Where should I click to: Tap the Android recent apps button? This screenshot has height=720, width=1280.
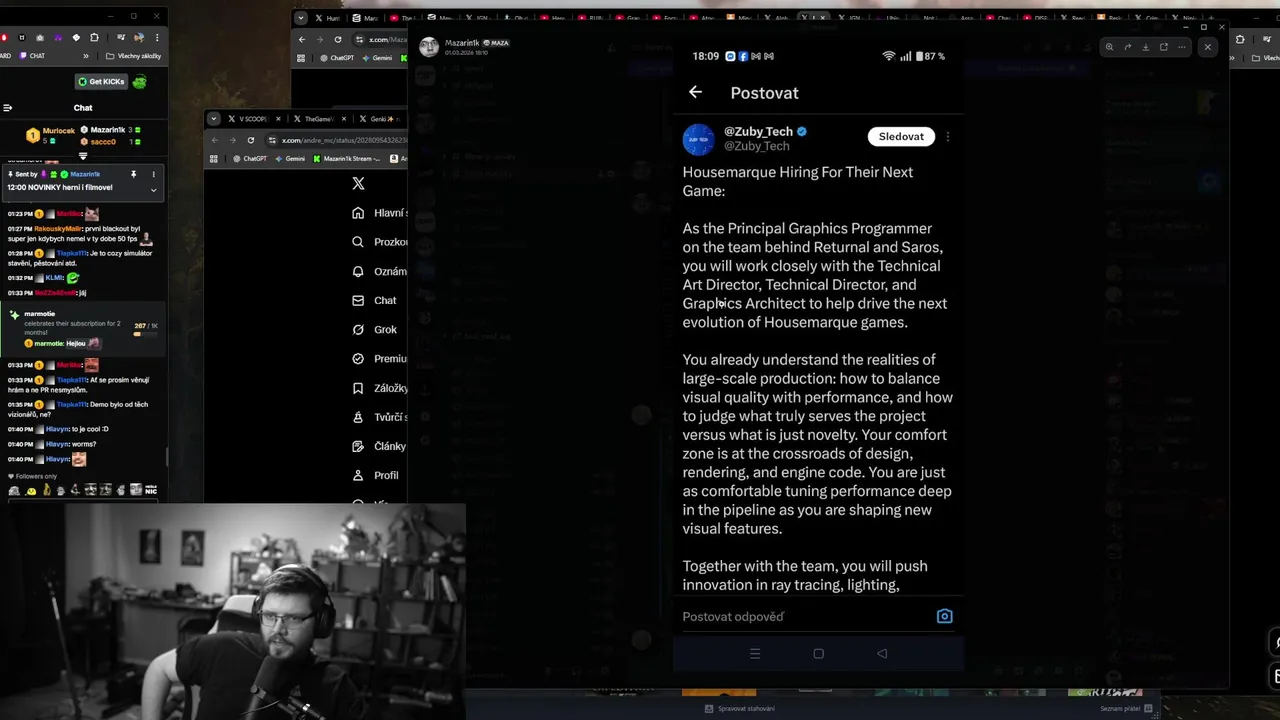pyautogui.click(x=755, y=653)
